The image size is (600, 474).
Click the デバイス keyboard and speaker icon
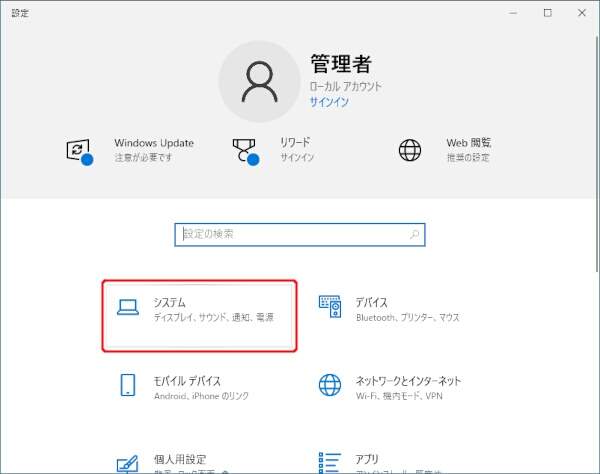click(x=330, y=306)
